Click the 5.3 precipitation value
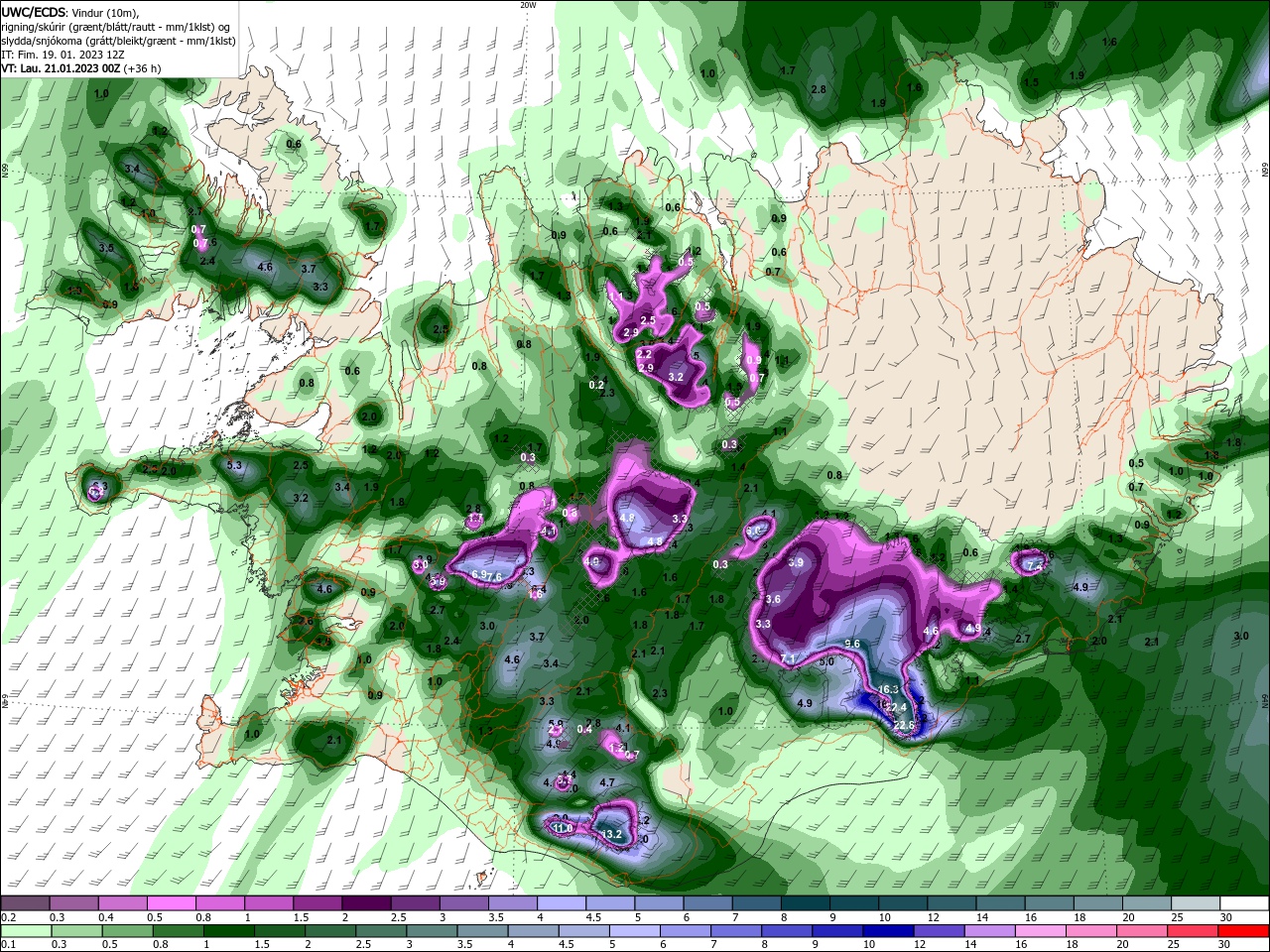The image size is (1270, 952). [235, 465]
